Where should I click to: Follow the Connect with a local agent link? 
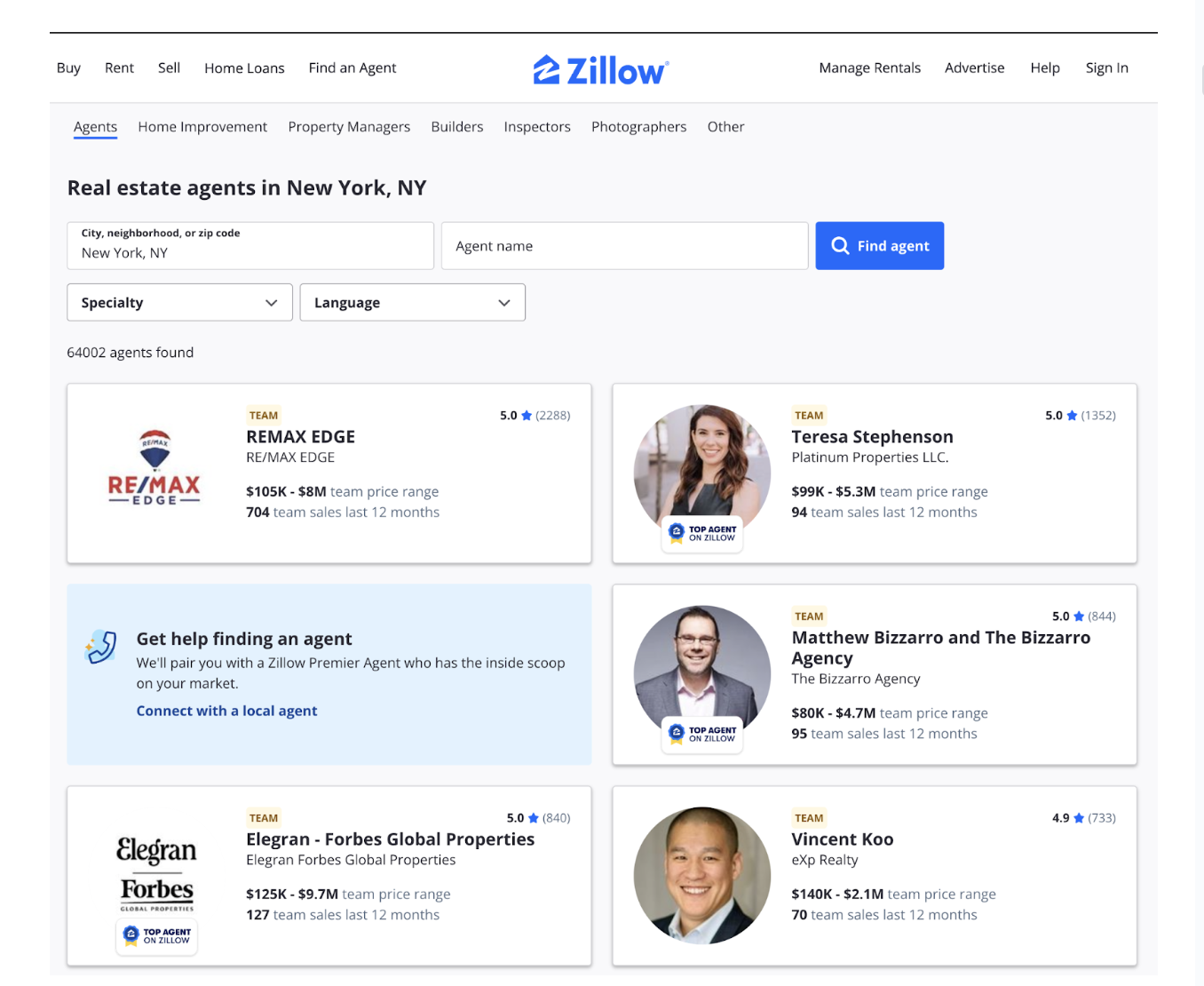coord(226,711)
